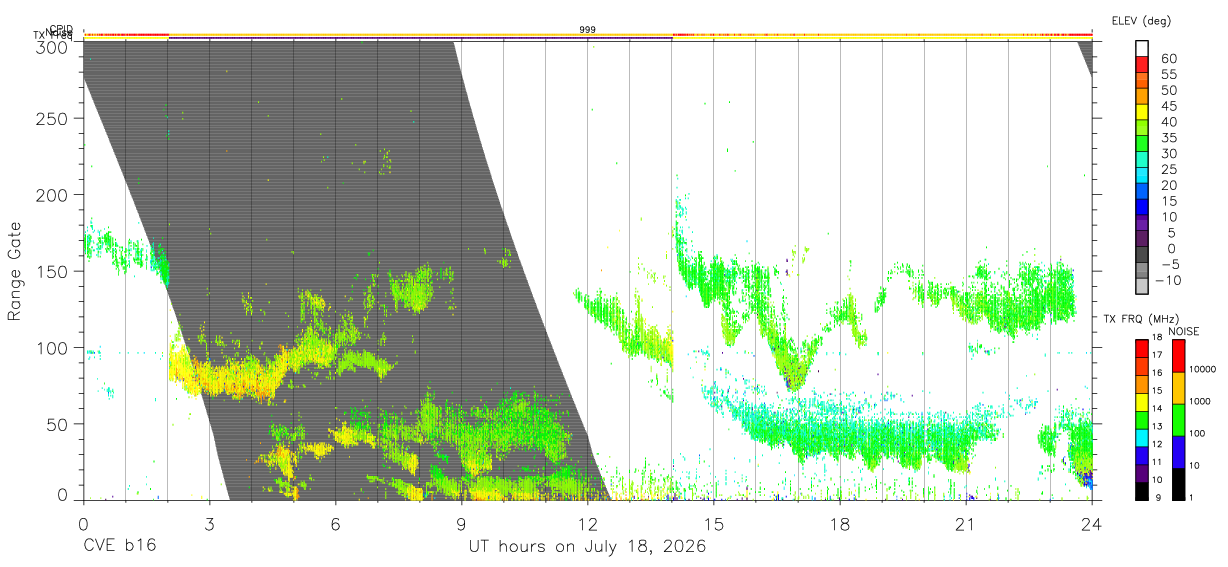Image resolution: width=1228 pixels, height=567 pixels.
Task: Click the x-axis tick label '3'
Action: coord(209,524)
